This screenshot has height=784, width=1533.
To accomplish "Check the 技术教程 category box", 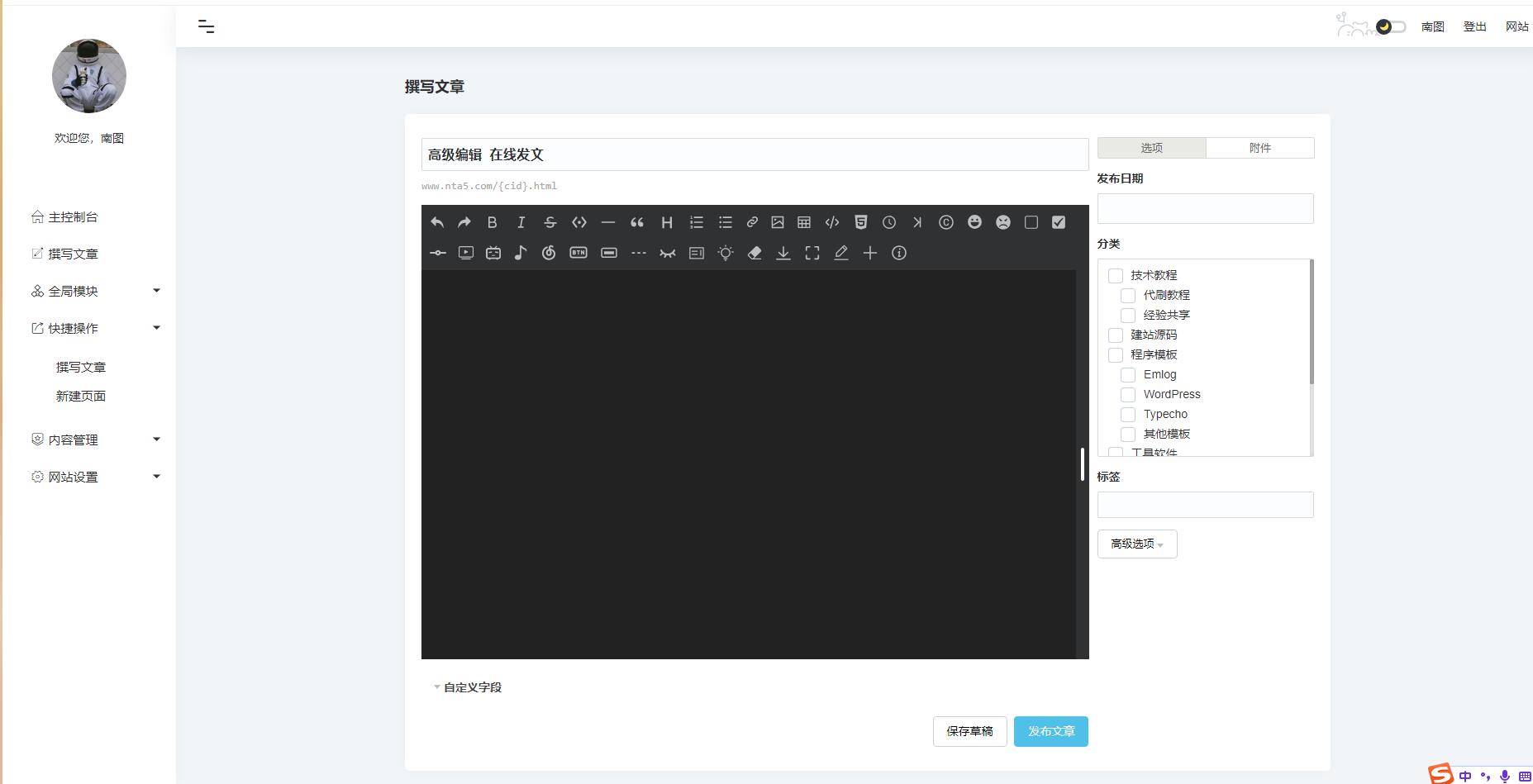I will tap(1116, 276).
